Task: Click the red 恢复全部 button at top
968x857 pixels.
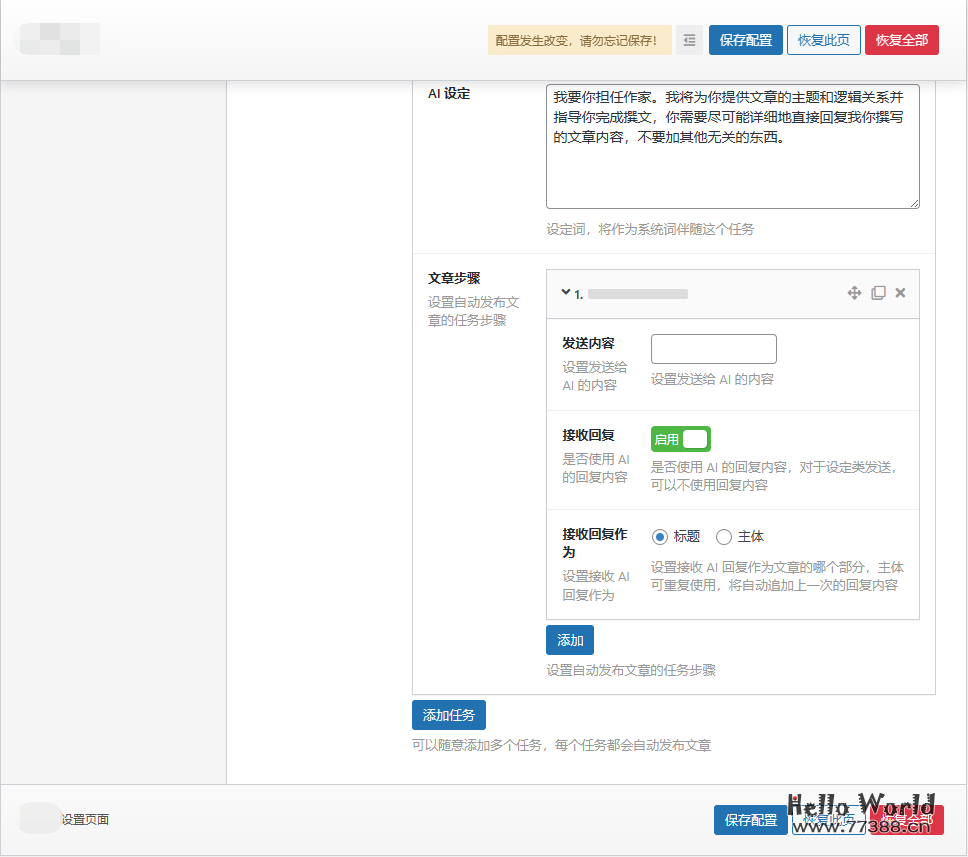Action: point(901,40)
